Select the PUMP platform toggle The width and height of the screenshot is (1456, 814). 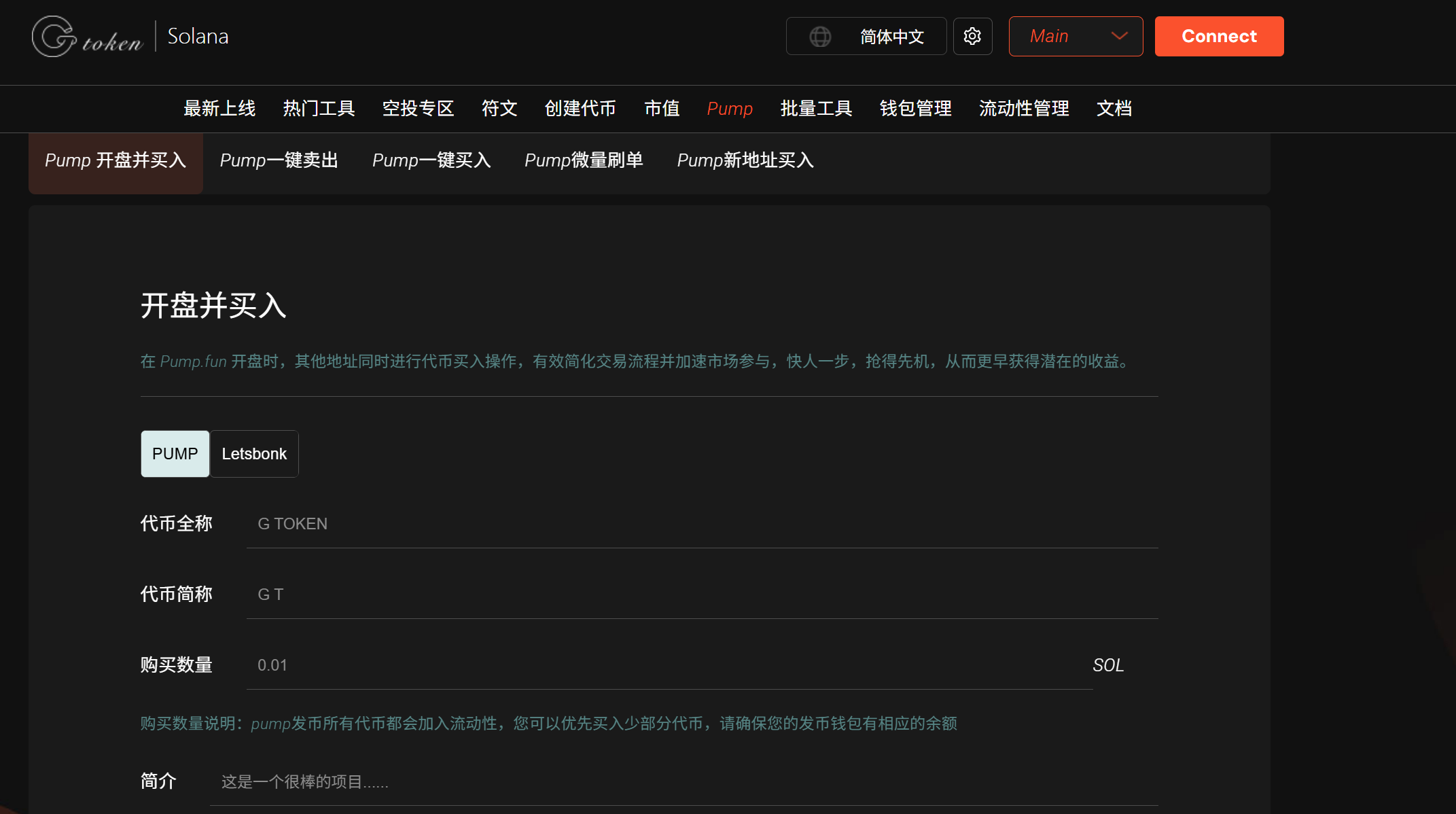[175, 454]
